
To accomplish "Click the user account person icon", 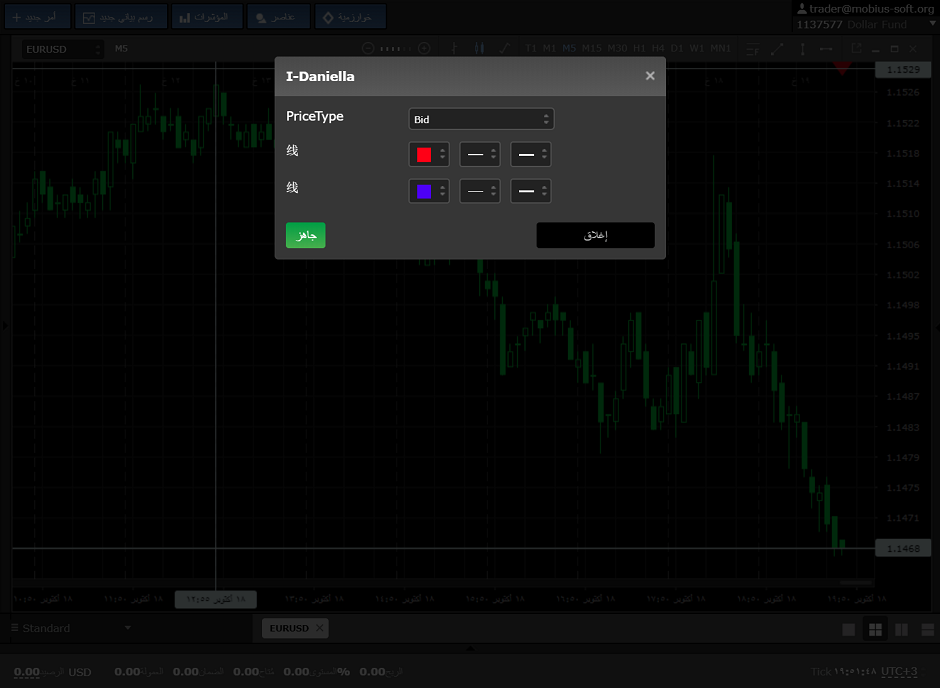I will pyautogui.click(x=802, y=8).
